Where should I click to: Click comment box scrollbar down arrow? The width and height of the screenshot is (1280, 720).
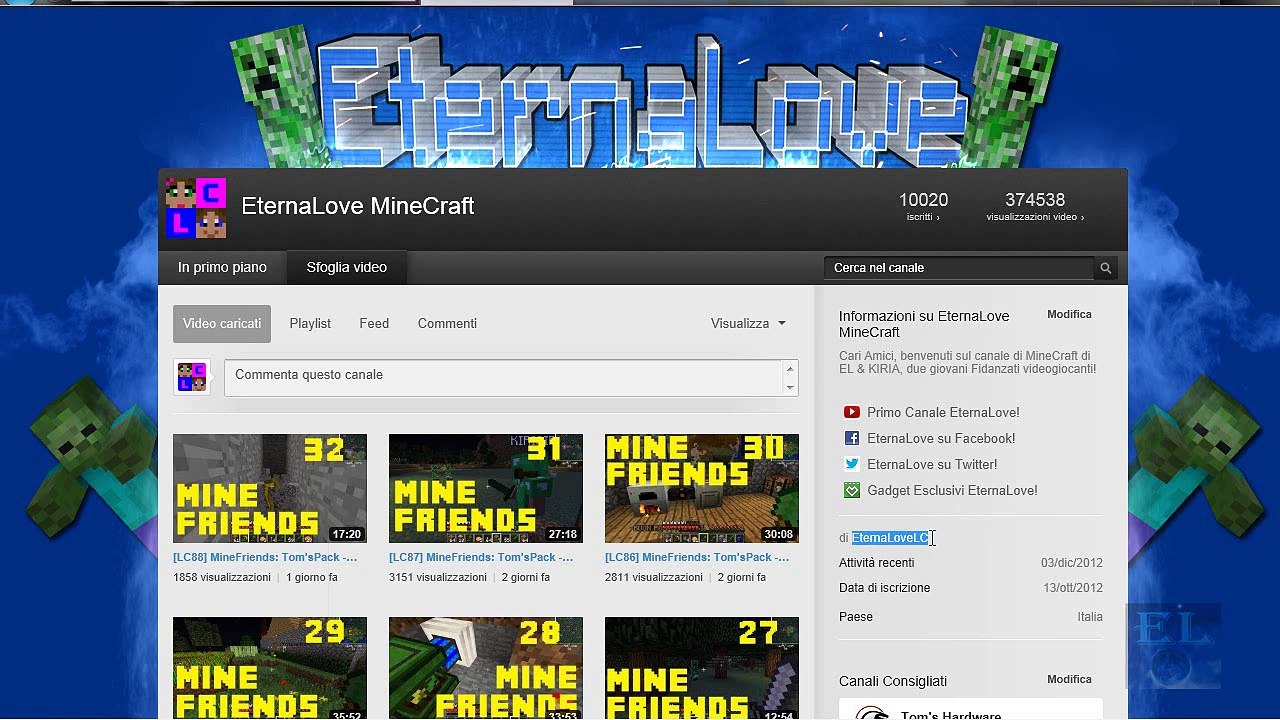click(791, 387)
